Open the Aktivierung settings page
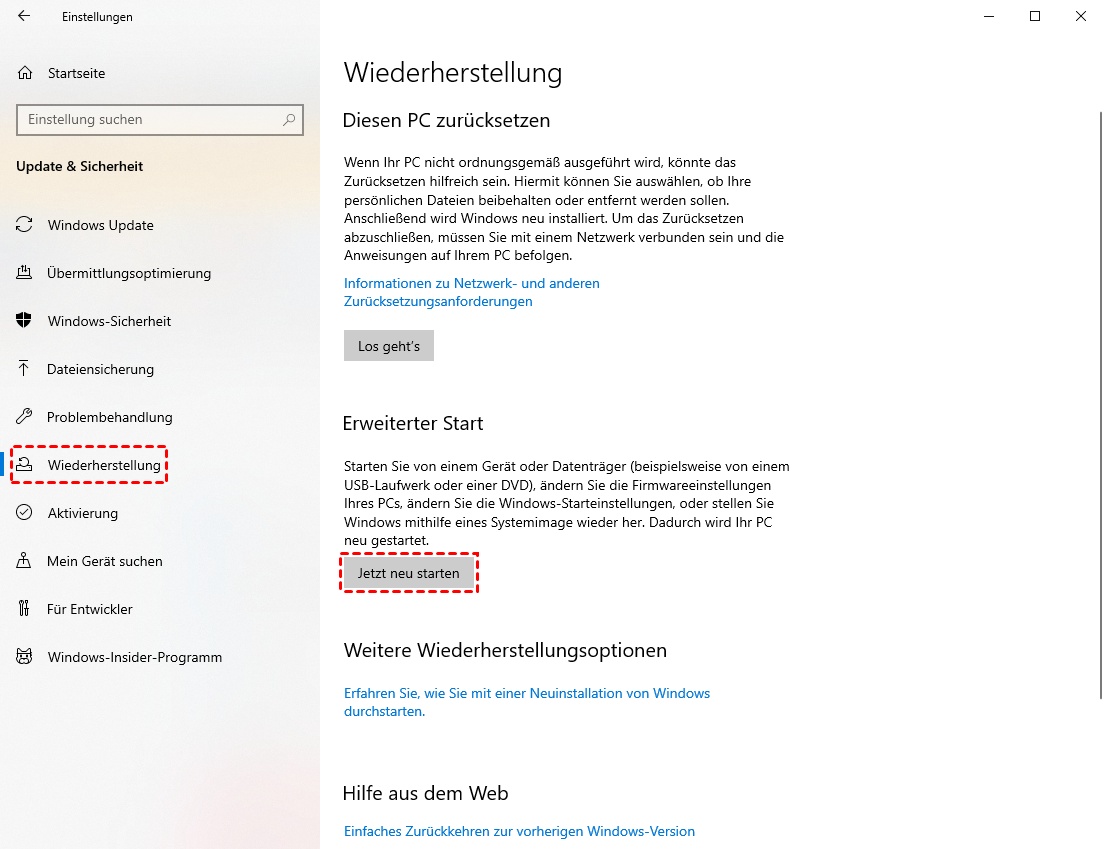Screen dimensions: 1104x849 [x=82, y=513]
